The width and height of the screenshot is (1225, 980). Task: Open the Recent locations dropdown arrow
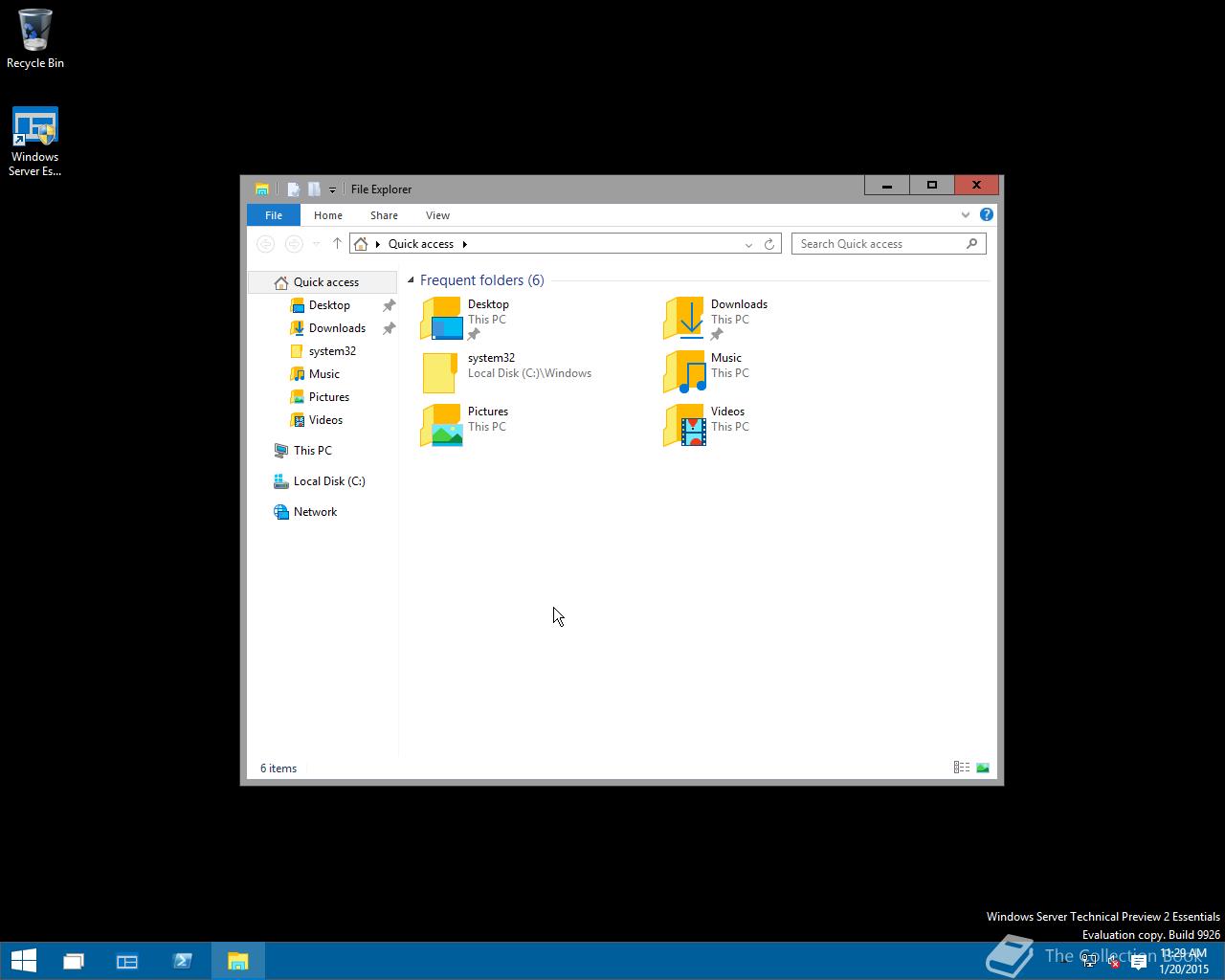click(x=316, y=244)
